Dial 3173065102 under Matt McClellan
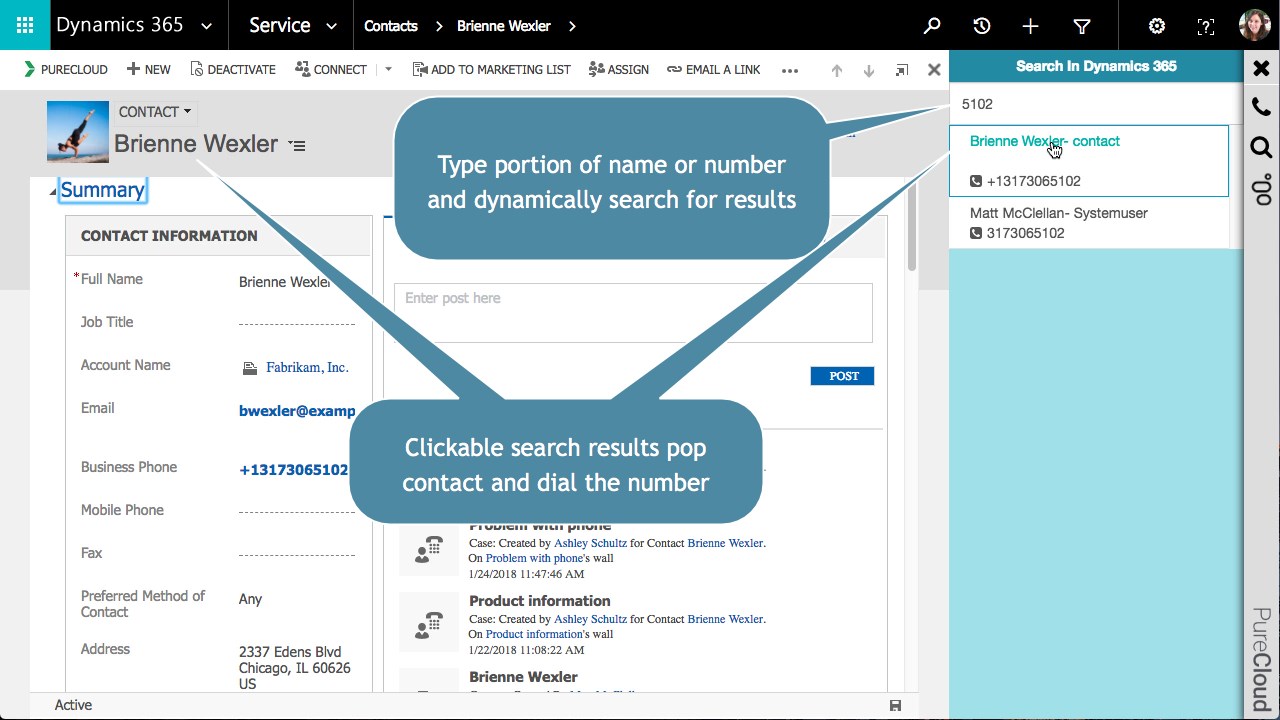 (x=1017, y=233)
